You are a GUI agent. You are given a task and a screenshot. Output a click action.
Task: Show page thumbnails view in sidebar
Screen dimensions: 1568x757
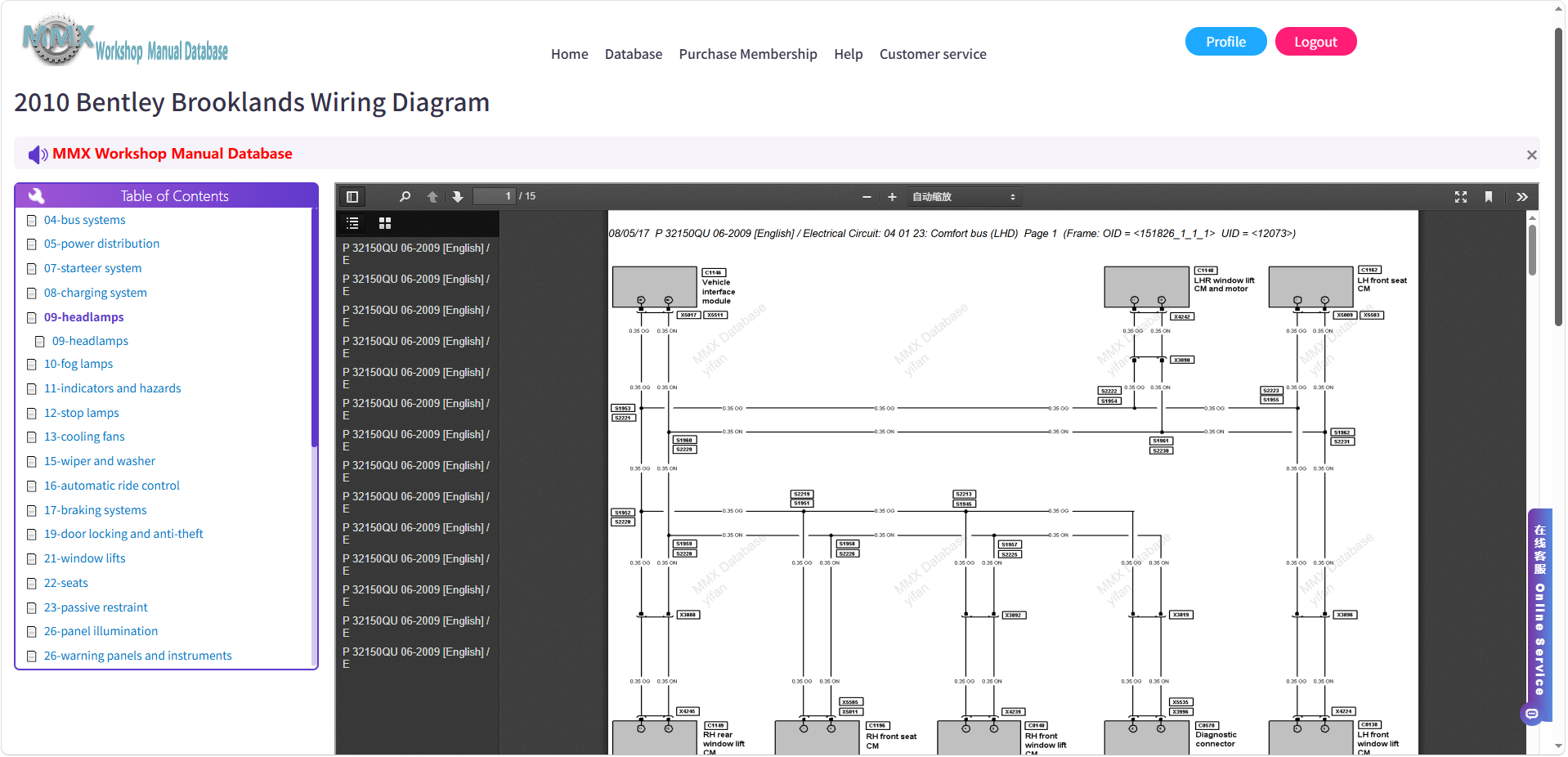[x=385, y=223]
